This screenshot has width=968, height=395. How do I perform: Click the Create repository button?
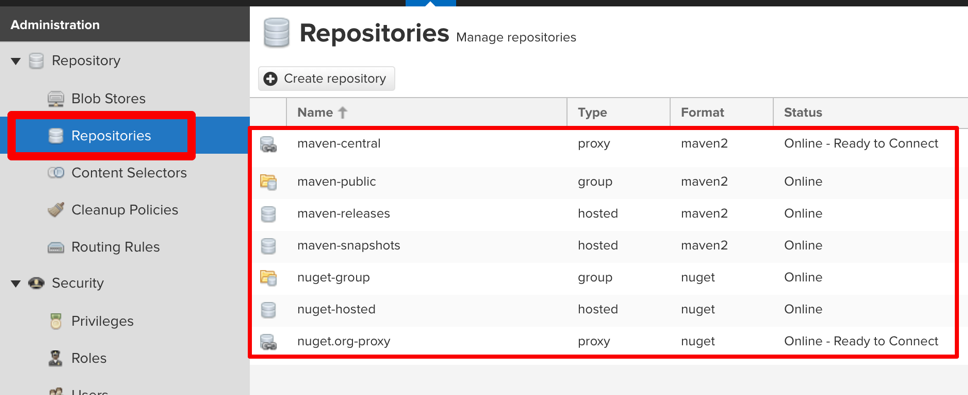click(x=326, y=79)
